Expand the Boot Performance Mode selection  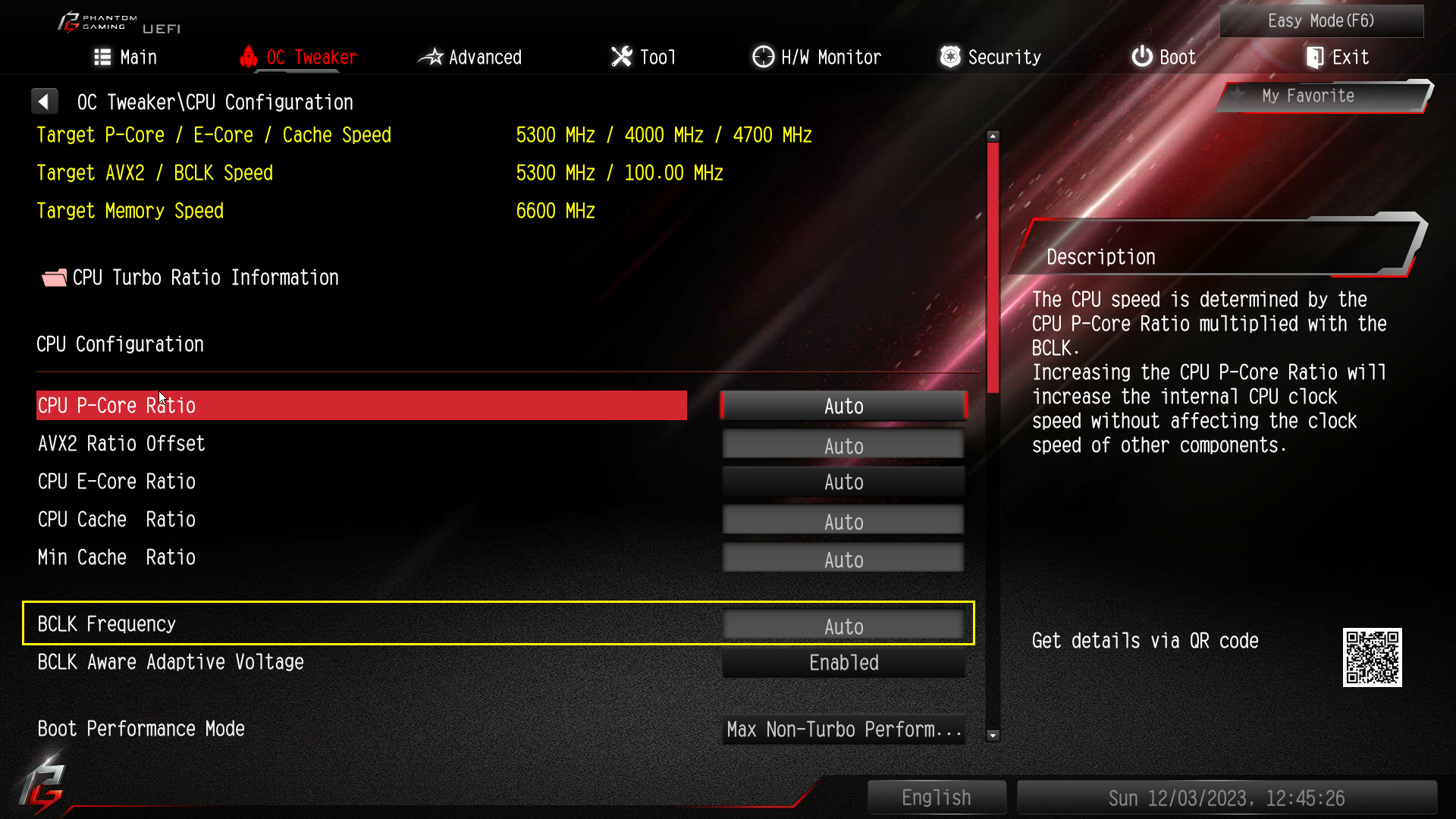843,730
